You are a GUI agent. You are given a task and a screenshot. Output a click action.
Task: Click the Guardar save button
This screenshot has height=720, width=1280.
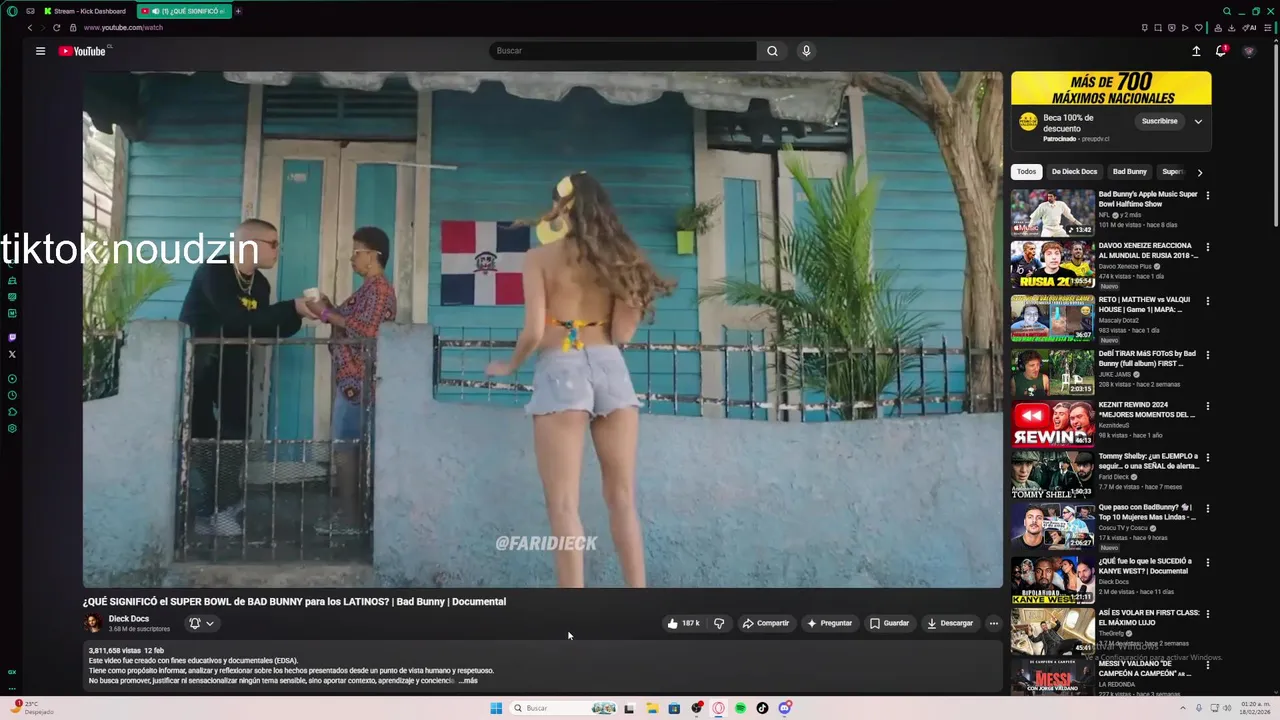889,623
